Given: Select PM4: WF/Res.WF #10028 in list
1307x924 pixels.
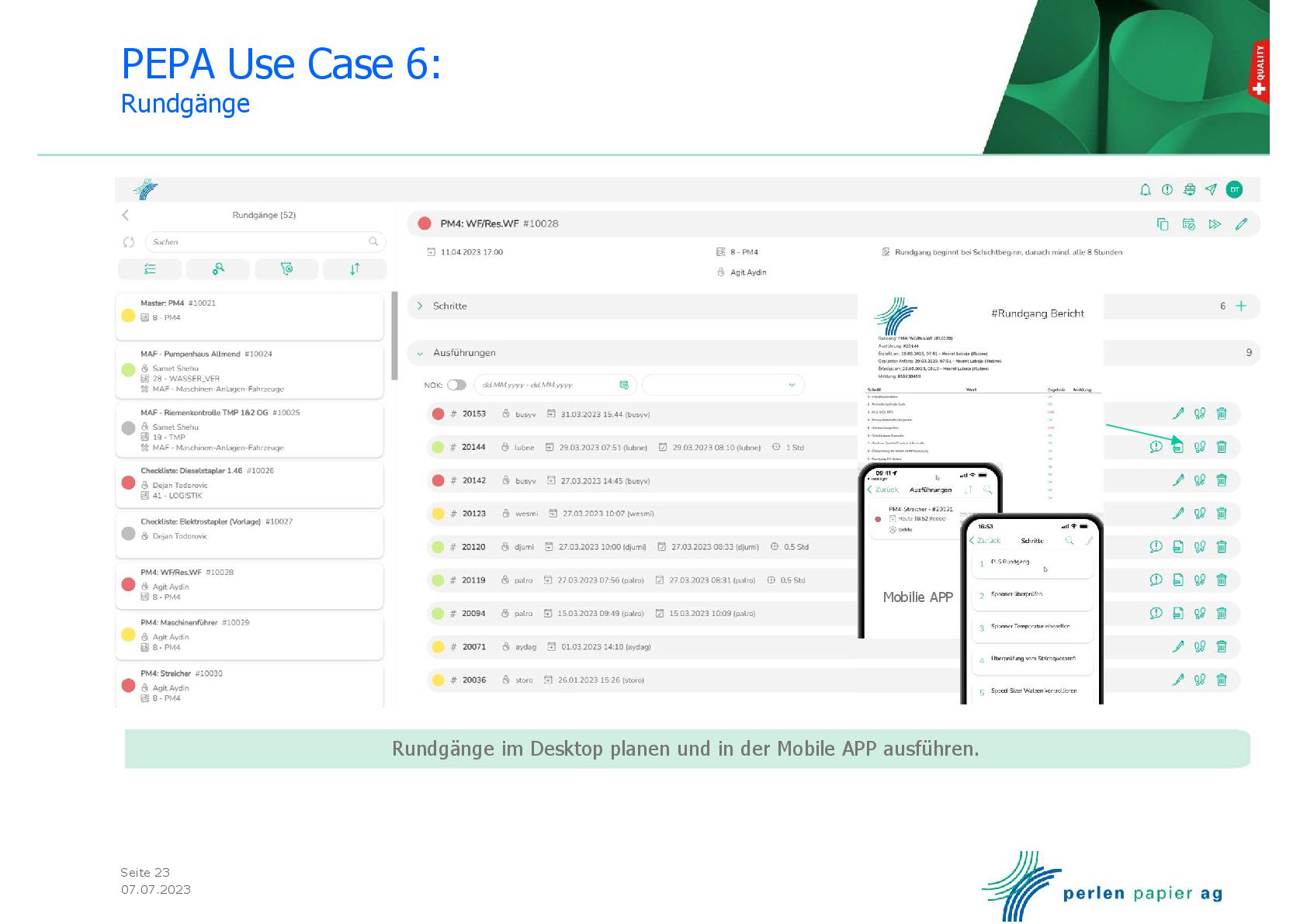Looking at the screenshot, I should click(250, 585).
